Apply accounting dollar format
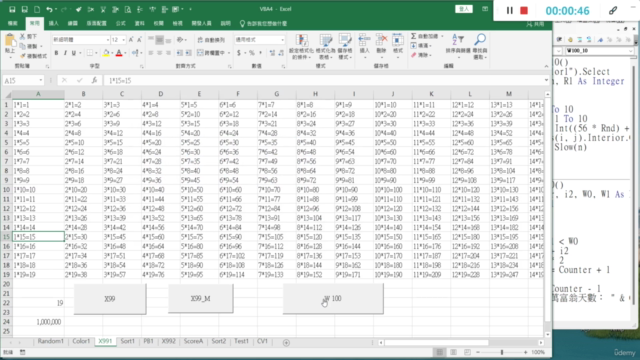The image size is (640, 360). [x=239, y=53]
